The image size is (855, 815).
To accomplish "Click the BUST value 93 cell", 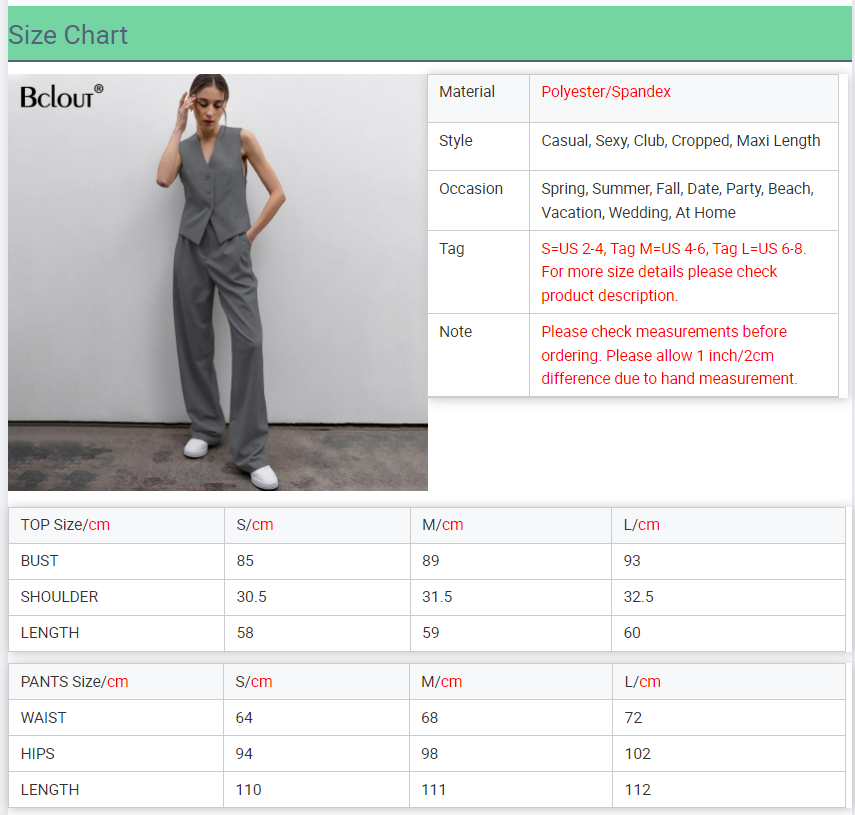I will 632,561.
